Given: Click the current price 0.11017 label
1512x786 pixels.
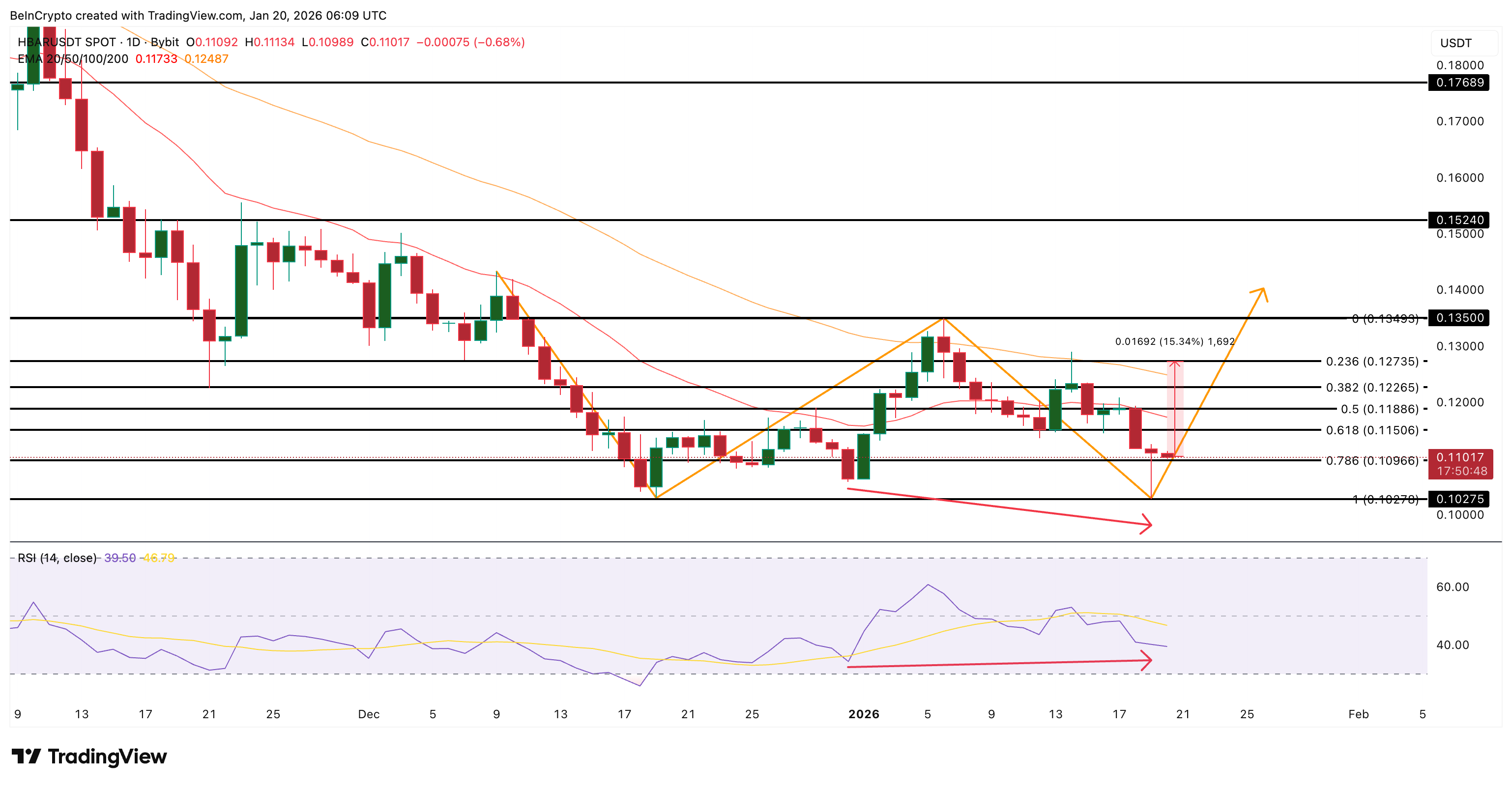Looking at the screenshot, I should pyautogui.click(x=1459, y=457).
